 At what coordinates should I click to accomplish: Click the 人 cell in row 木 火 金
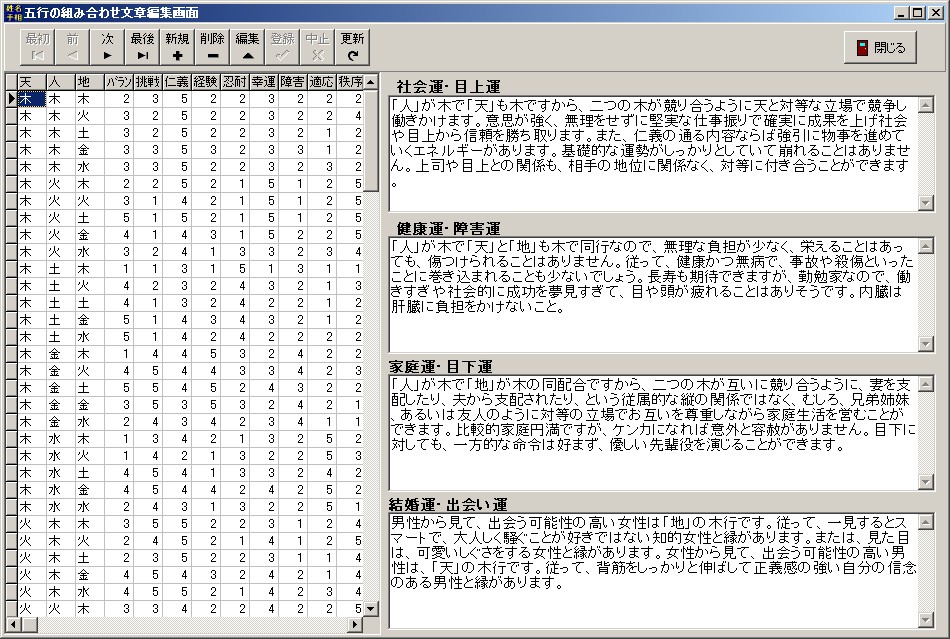click(x=61, y=234)
